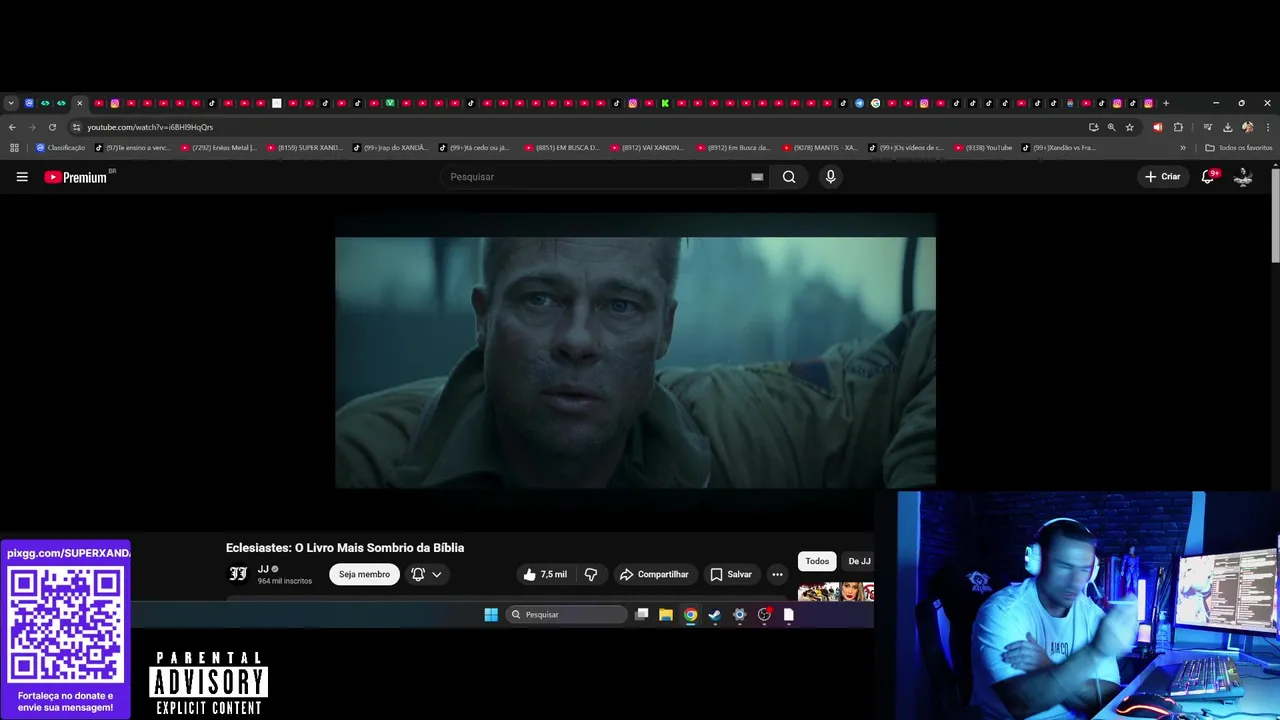This screenshot has height=720, width=1280.
Task: Save video with the Salvar button
Action: [731, 574]
